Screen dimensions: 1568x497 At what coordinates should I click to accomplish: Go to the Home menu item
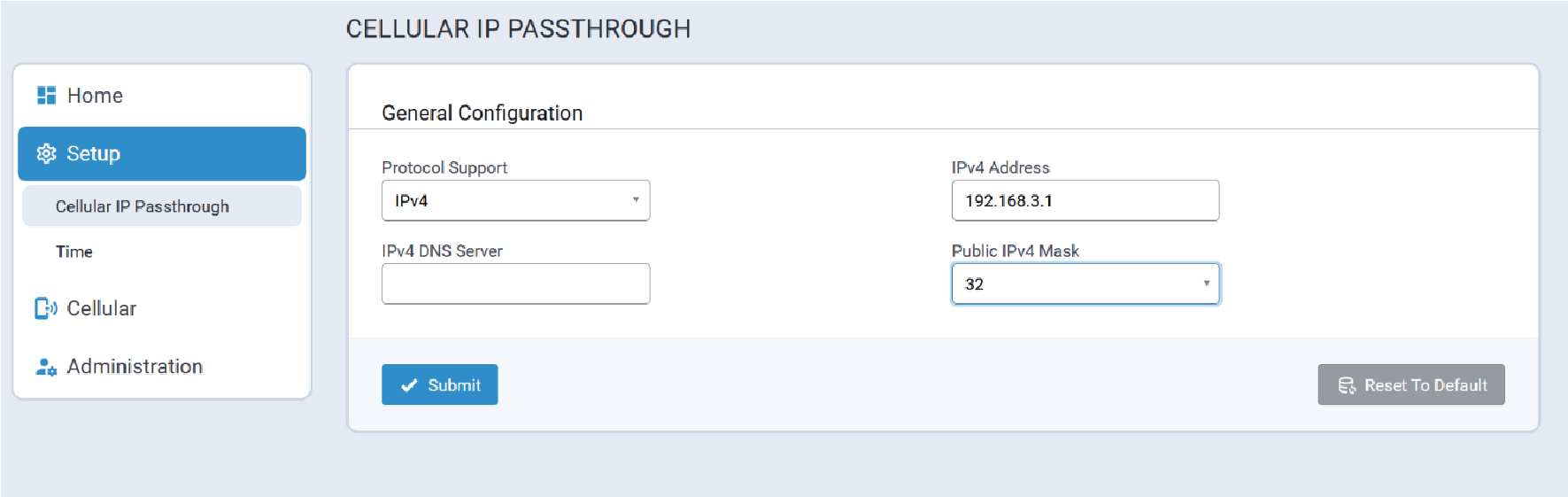point(95,96)
